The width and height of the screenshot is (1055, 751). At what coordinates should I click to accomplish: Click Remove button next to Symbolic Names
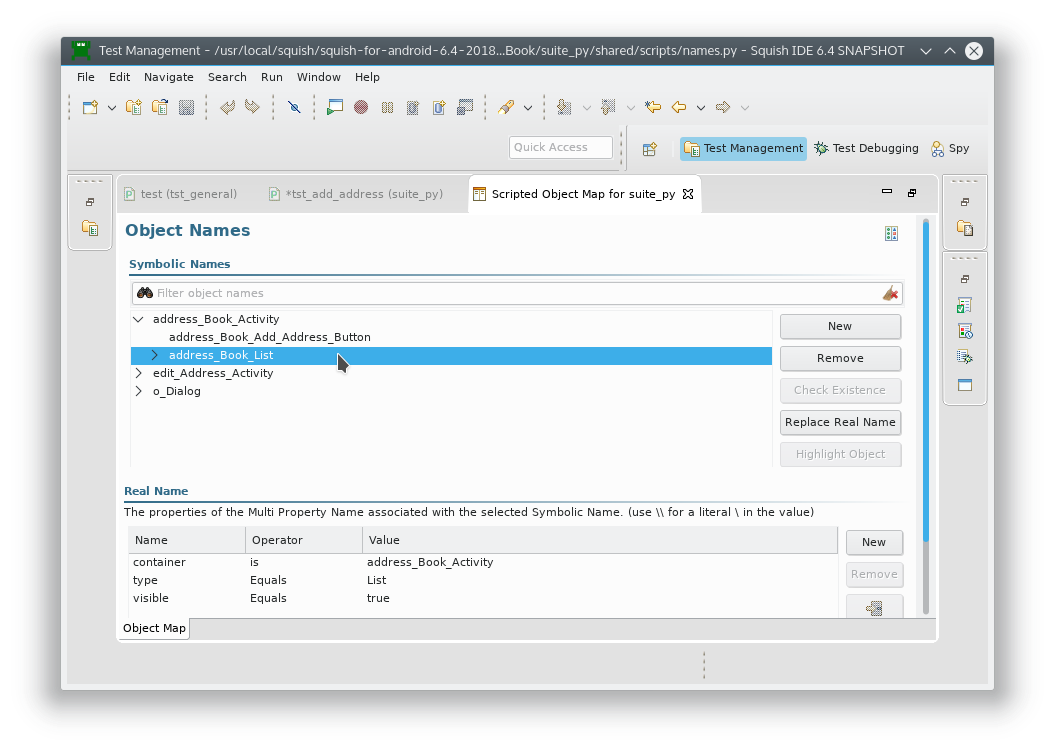(x=840, y=358)
